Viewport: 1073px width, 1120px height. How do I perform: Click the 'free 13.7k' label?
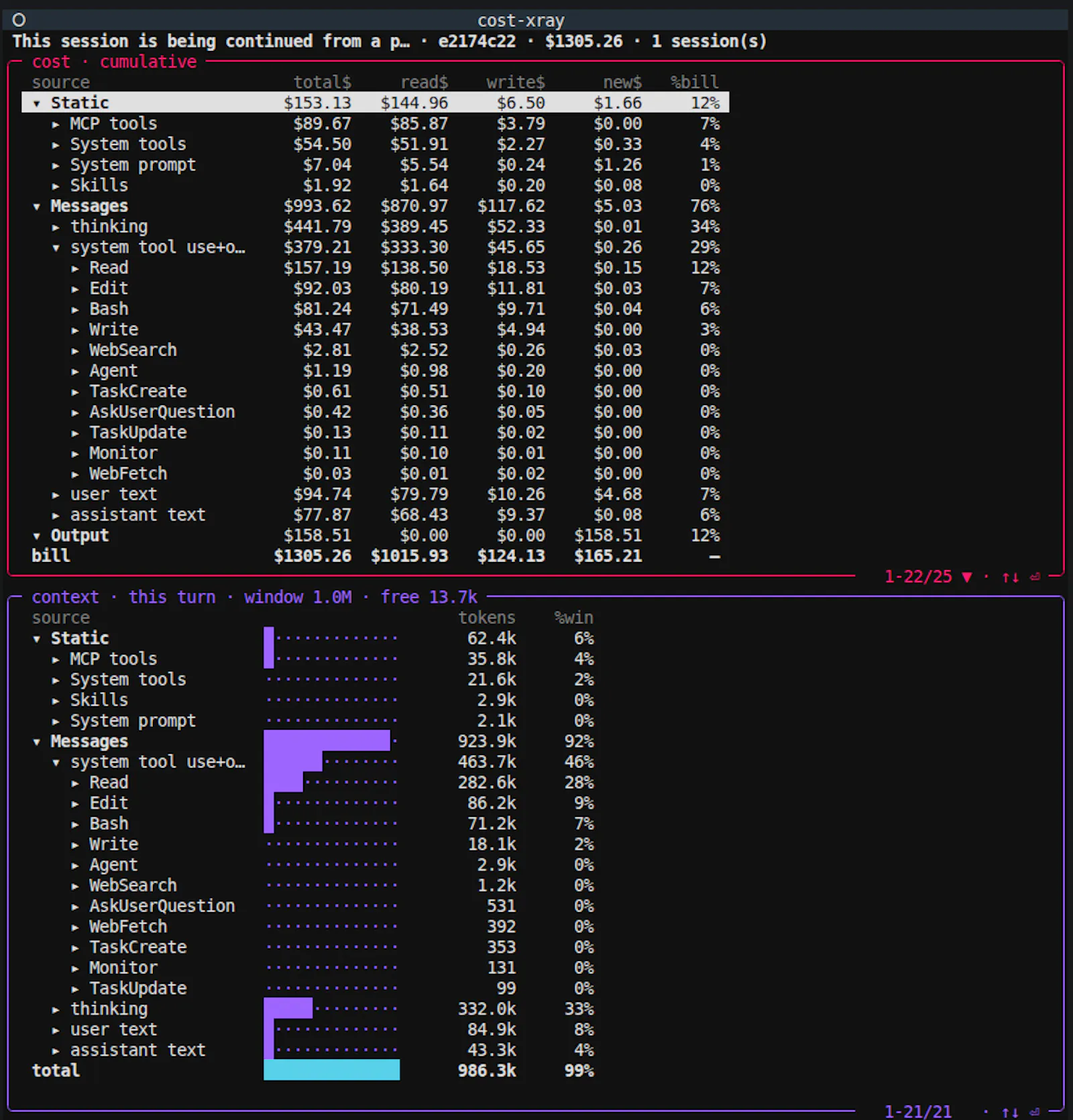pyautogui.click(x=429, y=597)
